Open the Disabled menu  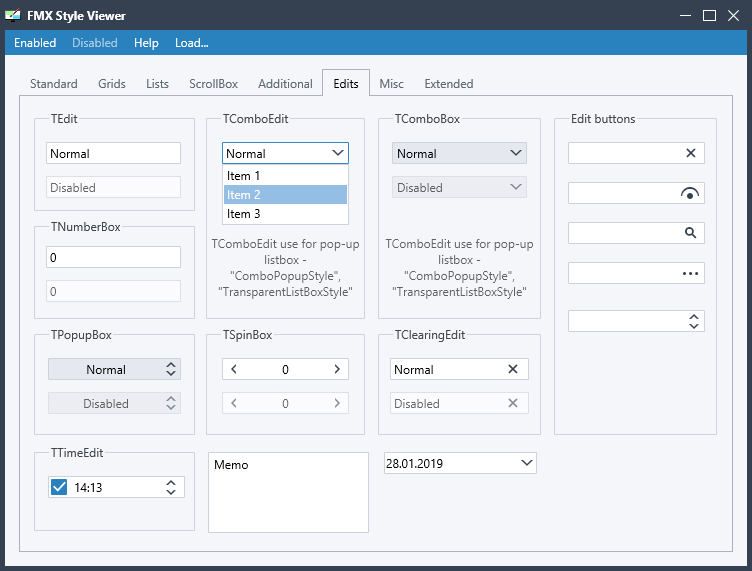pos(94,43)
